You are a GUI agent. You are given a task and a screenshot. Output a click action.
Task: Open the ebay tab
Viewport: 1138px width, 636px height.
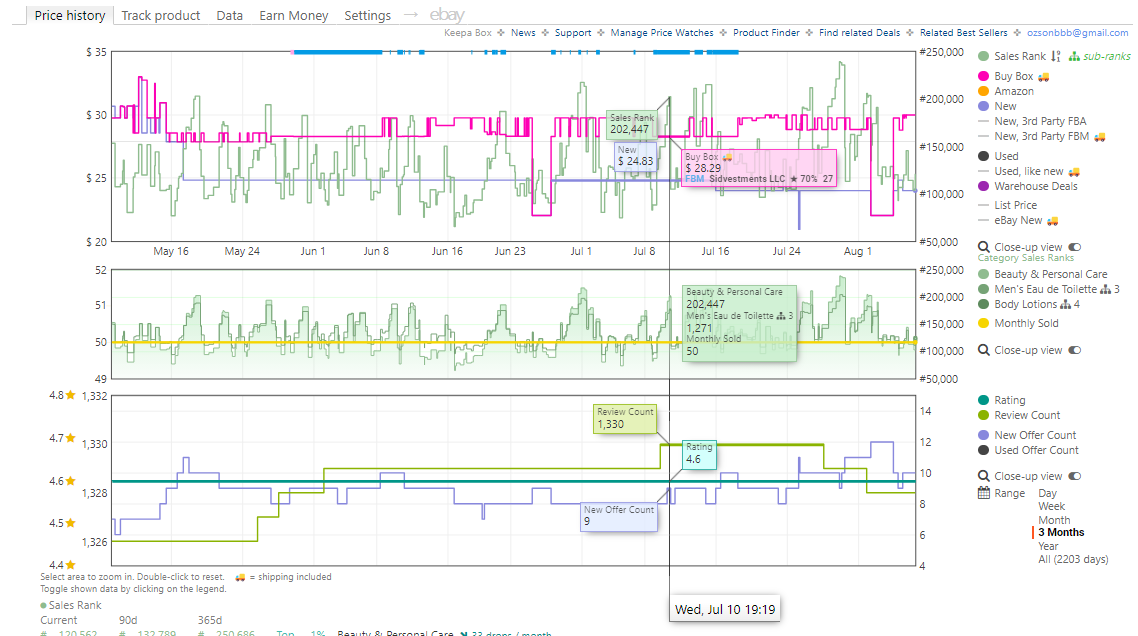coord(447,15)
